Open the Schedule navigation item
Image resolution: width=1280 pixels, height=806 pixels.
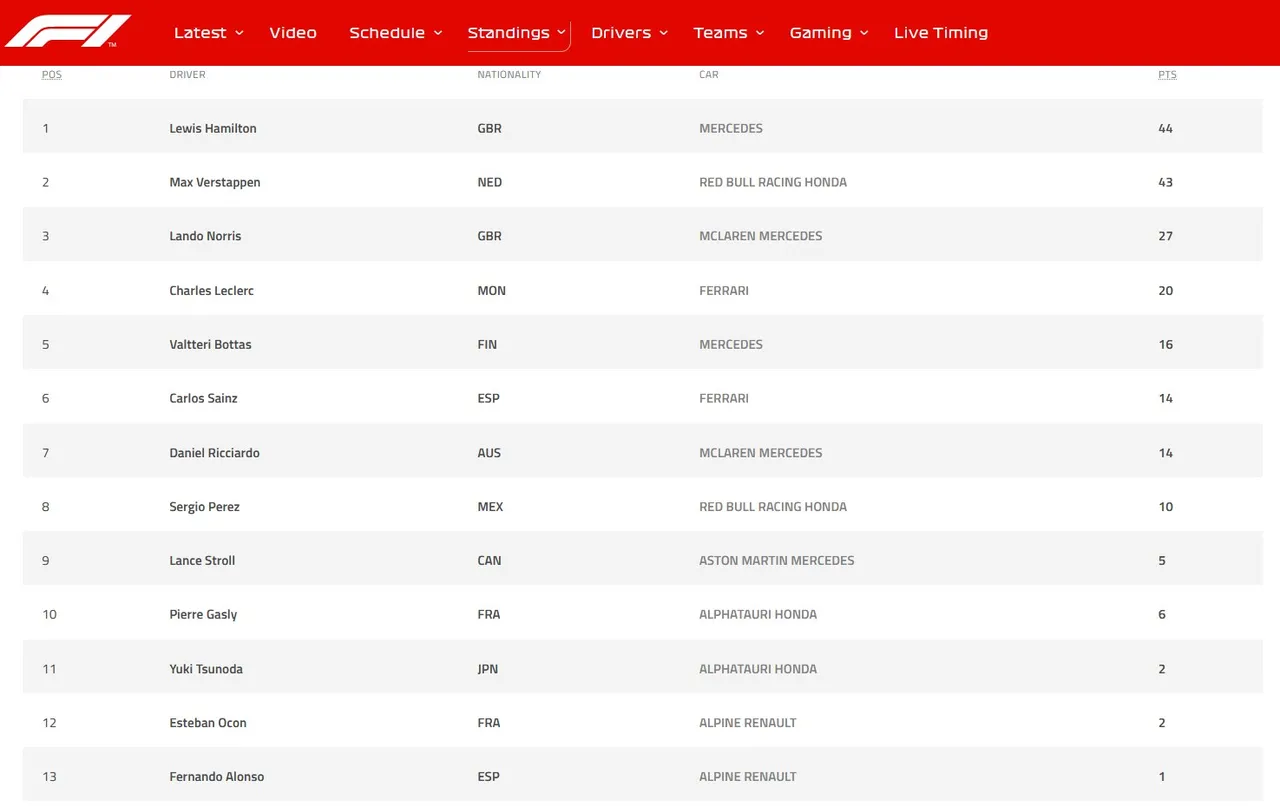coord(387,33)
